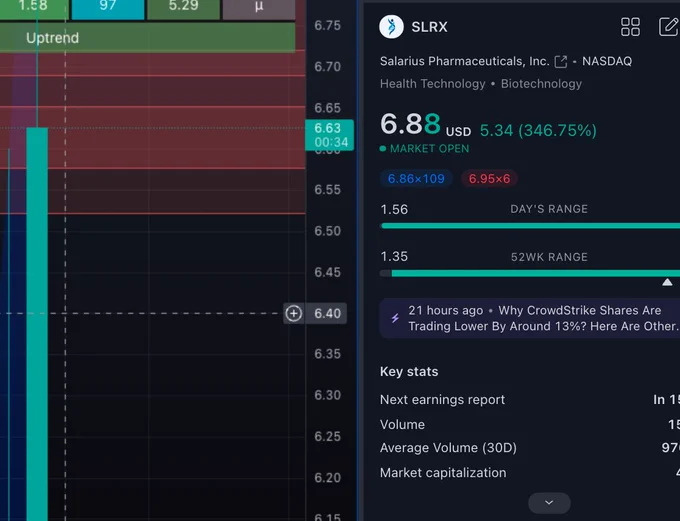Click the 6.50 price axis label

pos(327,231)
